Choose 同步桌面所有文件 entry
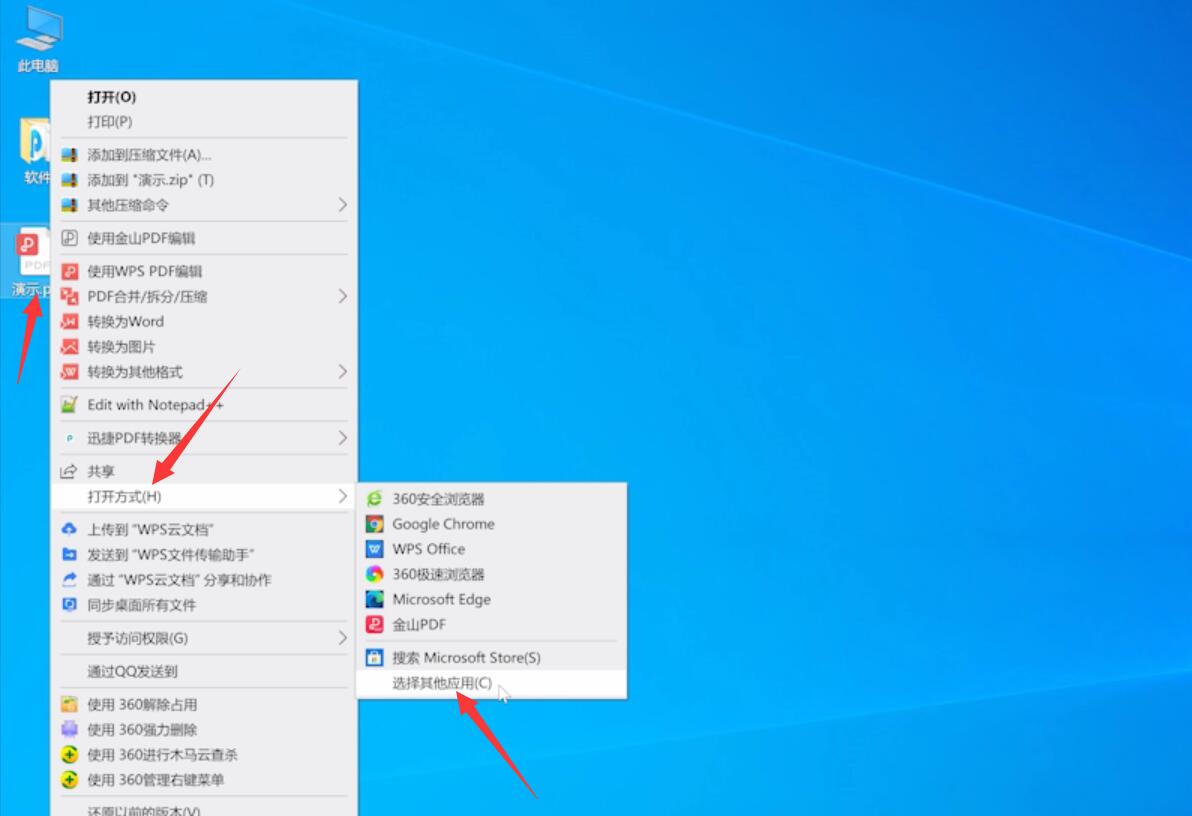The image size is (1192, 816). pyautogui.click(x=204, y=605)
